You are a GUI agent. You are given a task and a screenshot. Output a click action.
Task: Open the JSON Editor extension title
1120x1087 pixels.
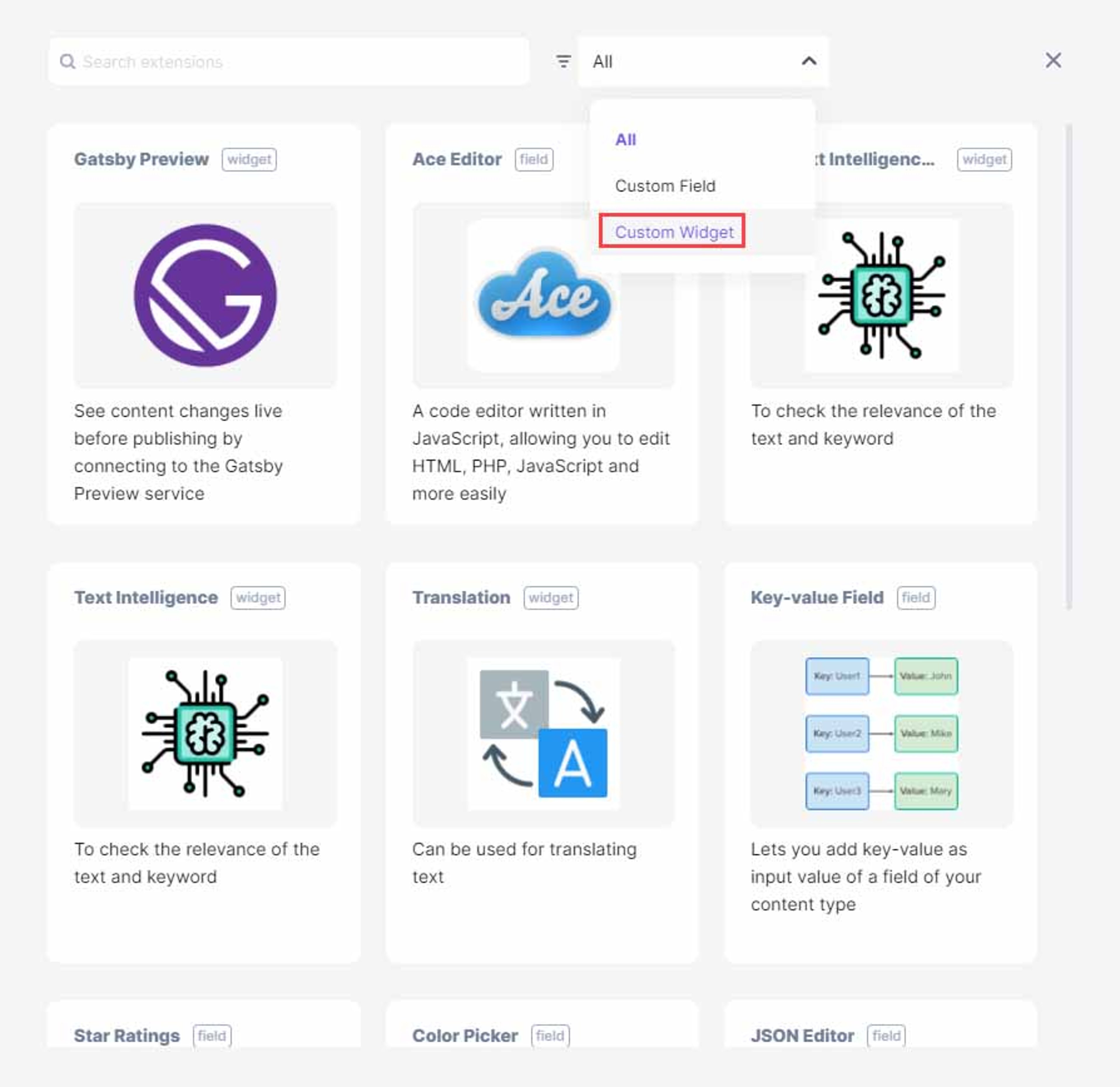point(802,1036)
